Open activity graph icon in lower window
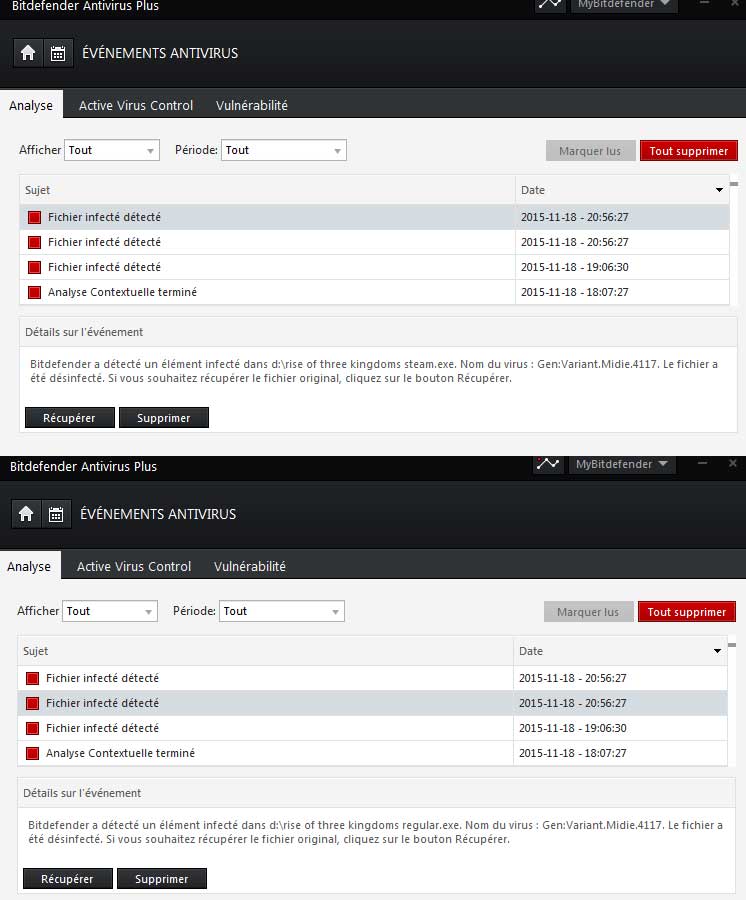746x900 pixels. tap(547, 464)
